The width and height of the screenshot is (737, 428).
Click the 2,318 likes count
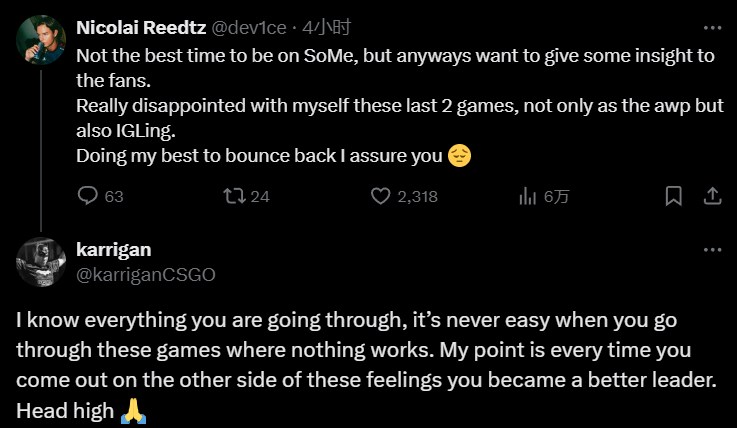tap(417, 197)
